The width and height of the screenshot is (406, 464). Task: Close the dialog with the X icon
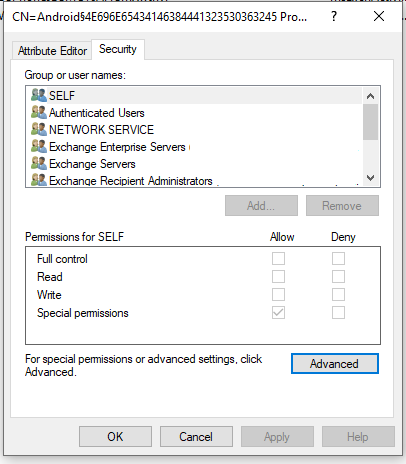pos(379,16)
